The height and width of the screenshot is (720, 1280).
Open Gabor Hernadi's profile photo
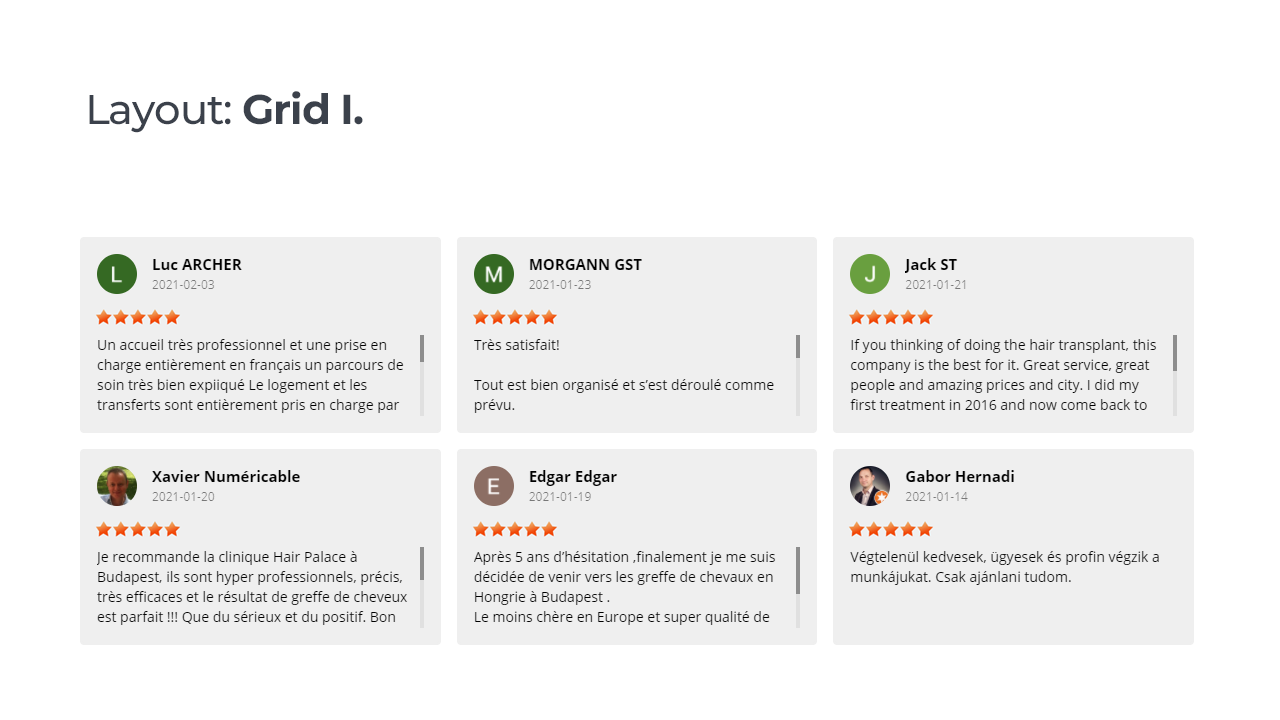pyautogui.click(x=870, y=486)
